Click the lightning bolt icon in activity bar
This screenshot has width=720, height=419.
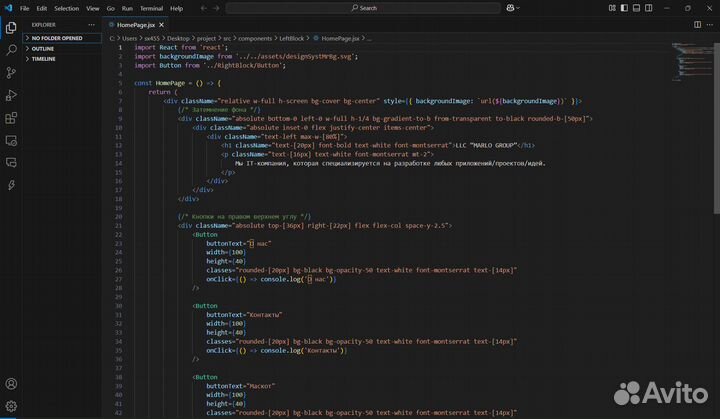click(11, 185)
